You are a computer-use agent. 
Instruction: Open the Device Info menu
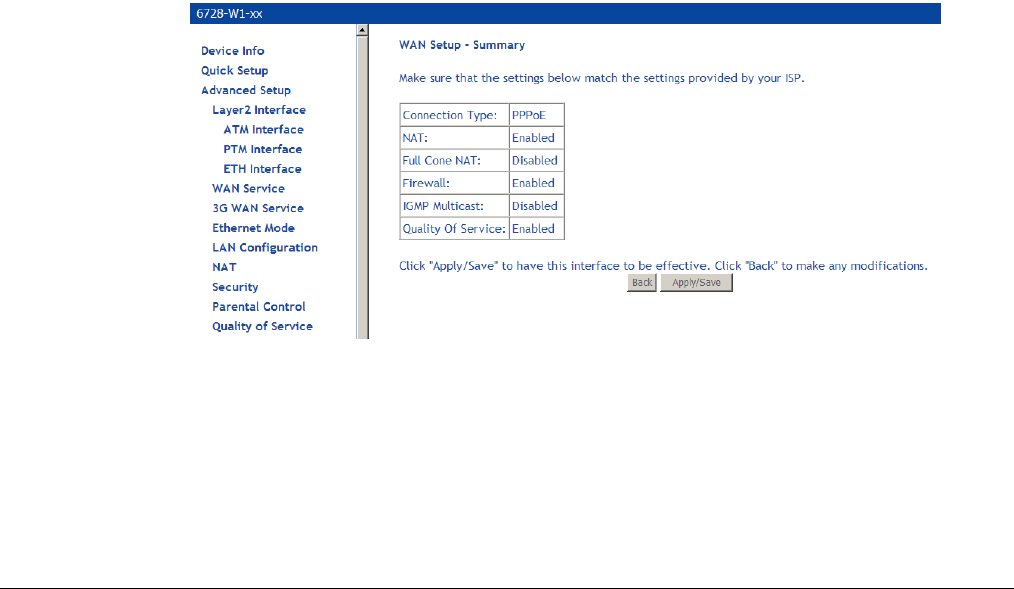pos(232,50)
